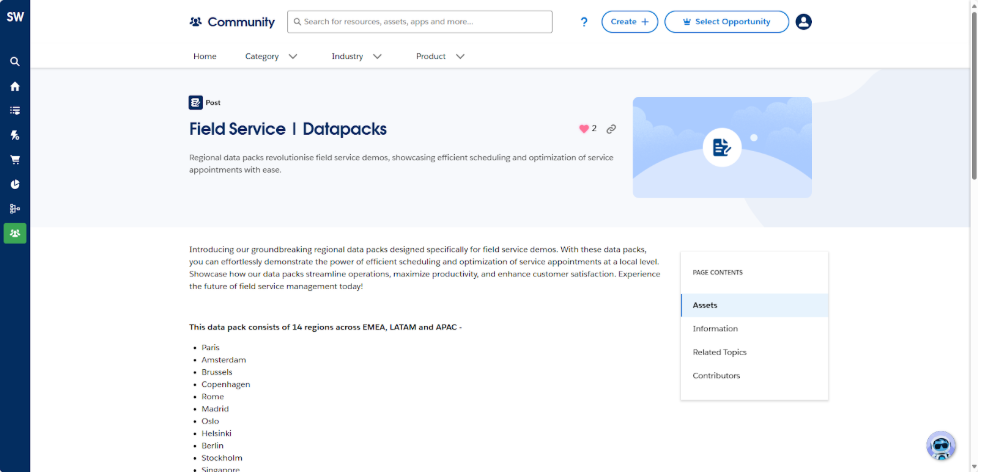Click the search icon in left sidebar
Screen dimensions: 981x472
[15, 61]
